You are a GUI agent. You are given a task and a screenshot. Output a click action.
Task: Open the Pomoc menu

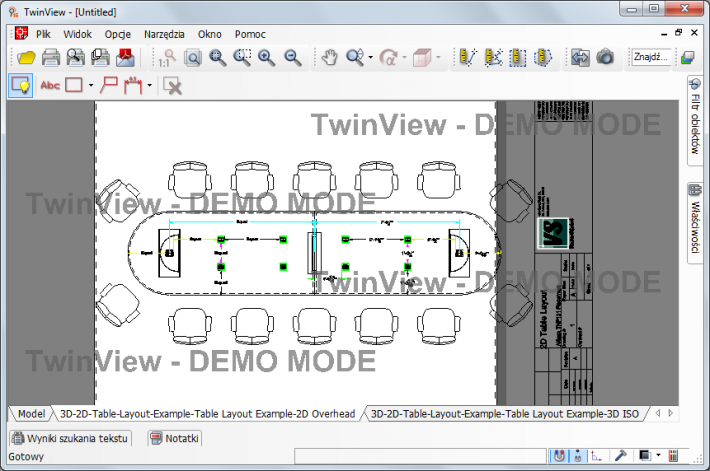250,34
